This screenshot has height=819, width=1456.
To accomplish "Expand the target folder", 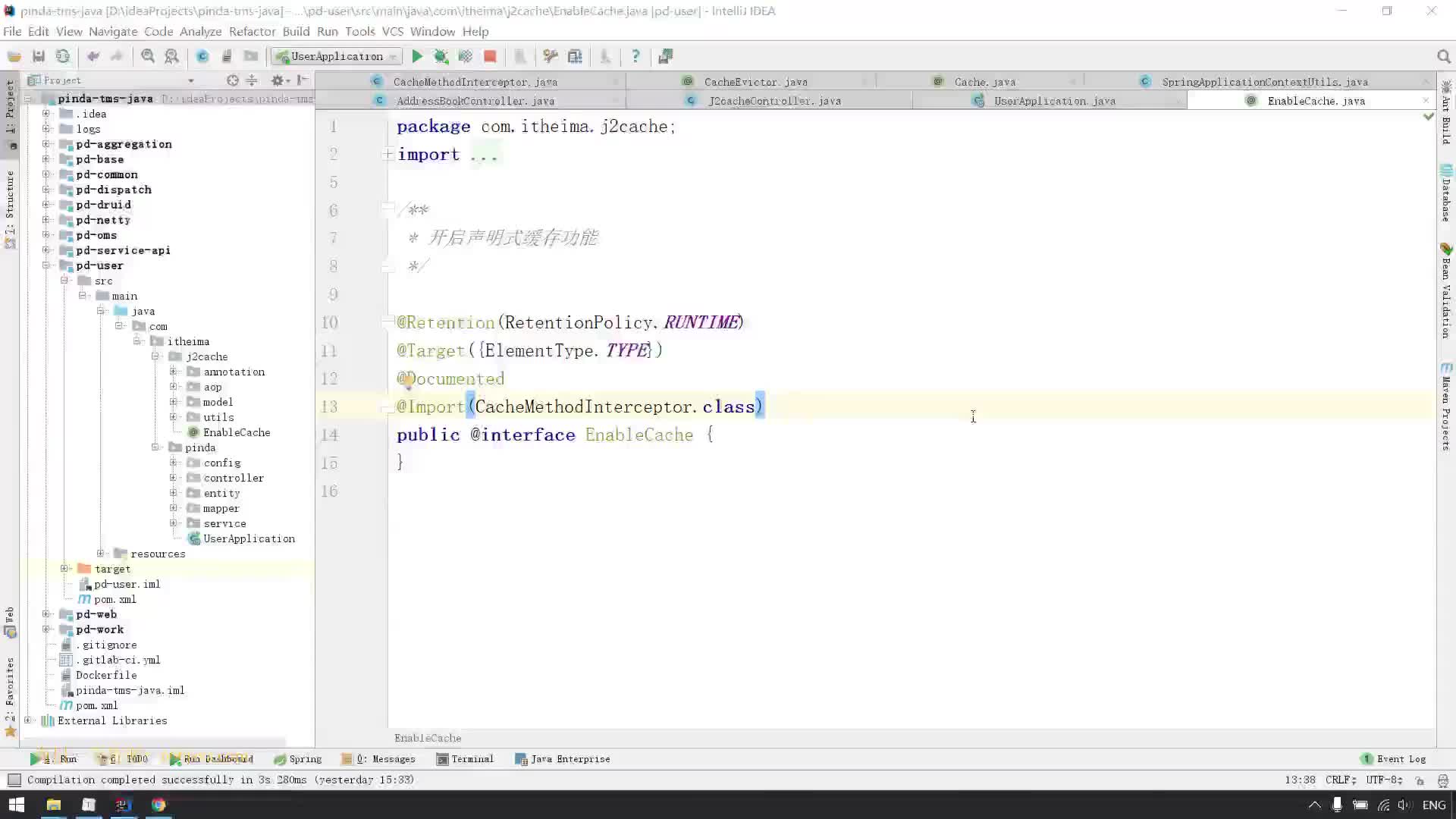I will point(64,569).
